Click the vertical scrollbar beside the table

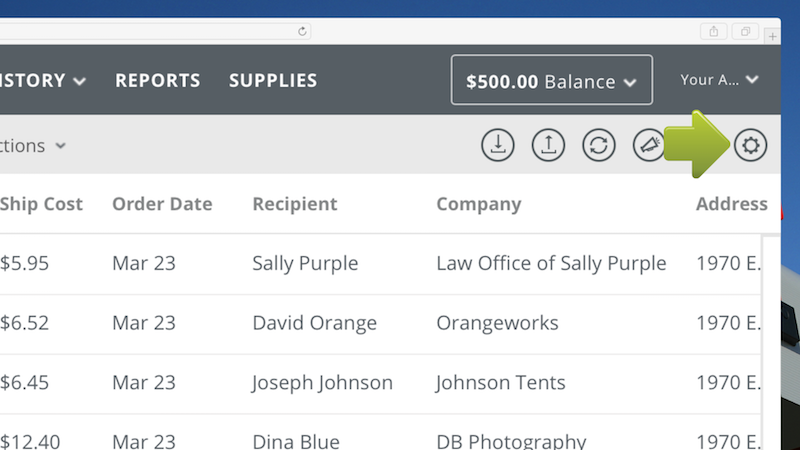point(771,342)
